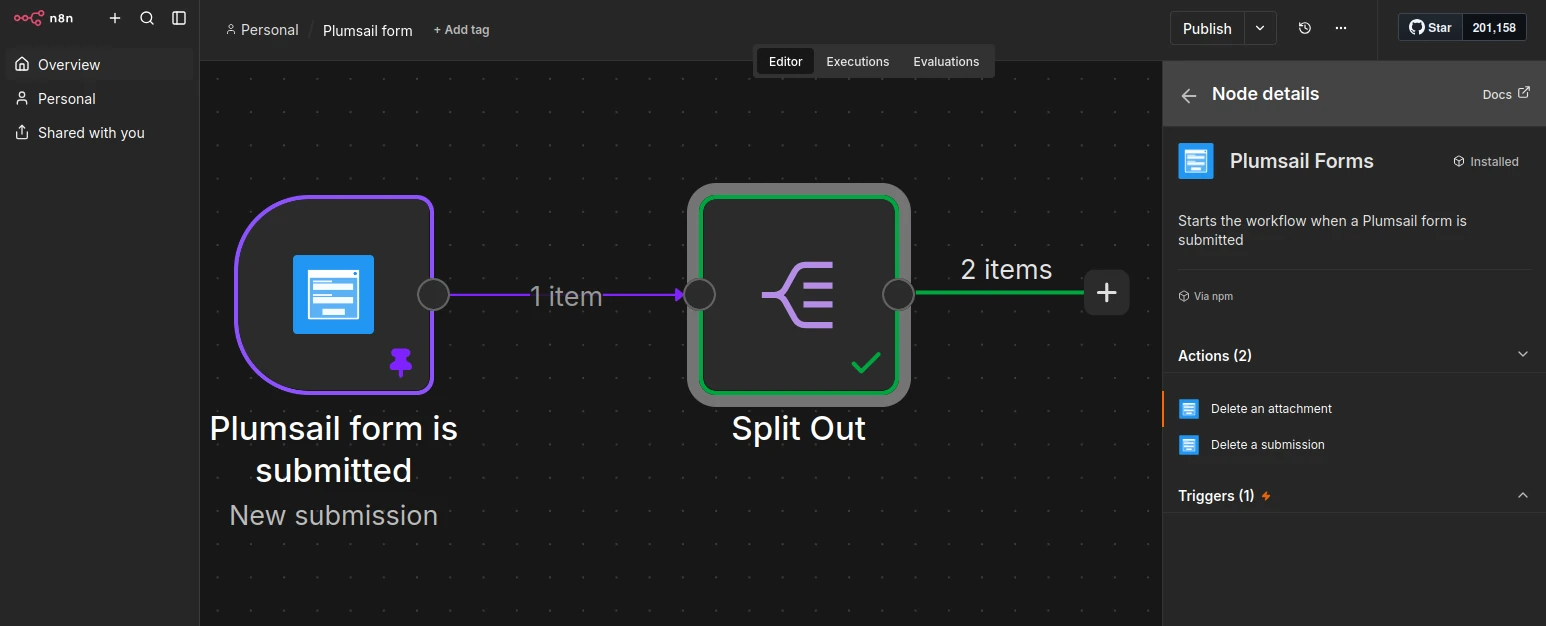Open Overview in sidebar
The width and height of the screenshot is (1546, 626).
point(99,64)
